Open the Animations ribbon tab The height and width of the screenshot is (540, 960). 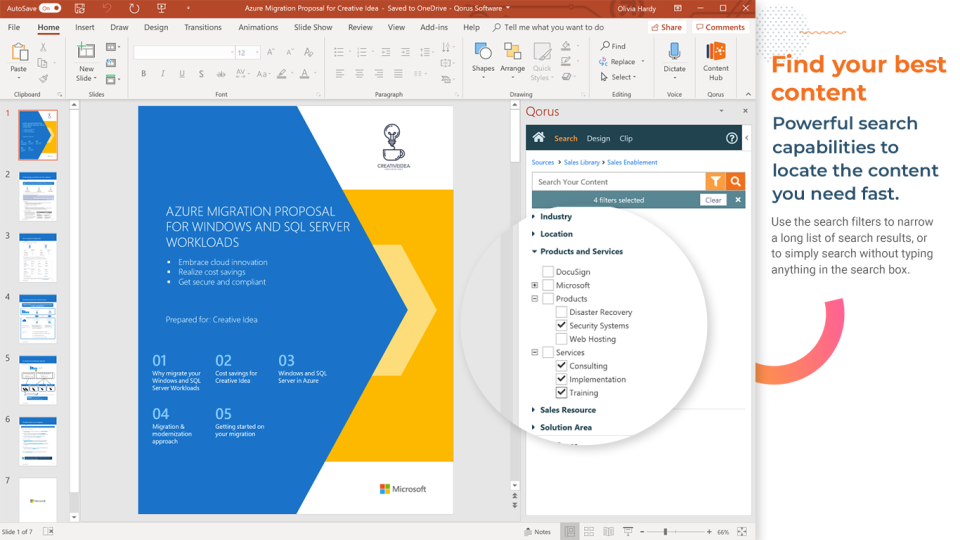(x=258, y=27)
